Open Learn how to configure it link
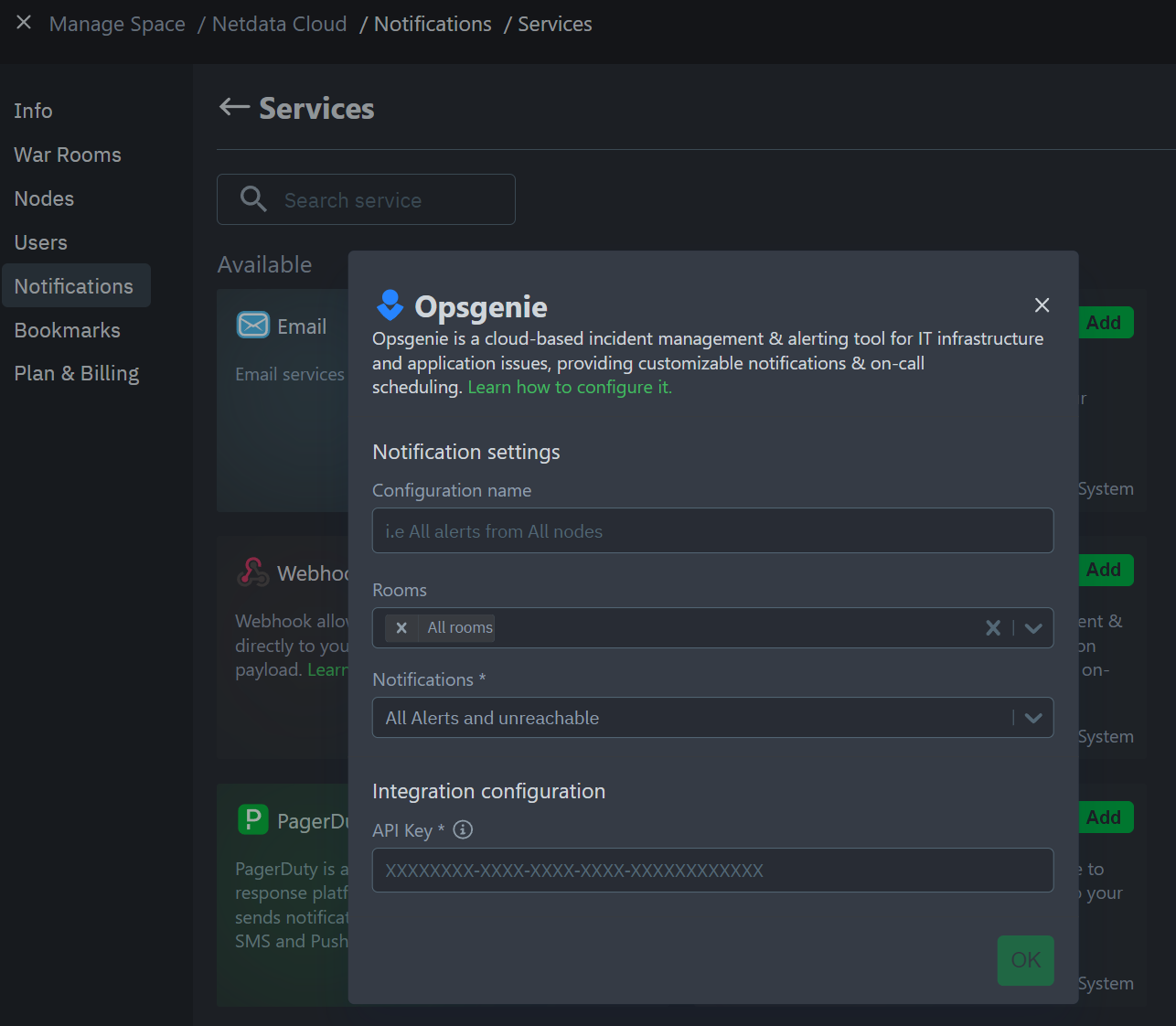This screenshot has height=1026, width=1176. click(x=570, y=388)
